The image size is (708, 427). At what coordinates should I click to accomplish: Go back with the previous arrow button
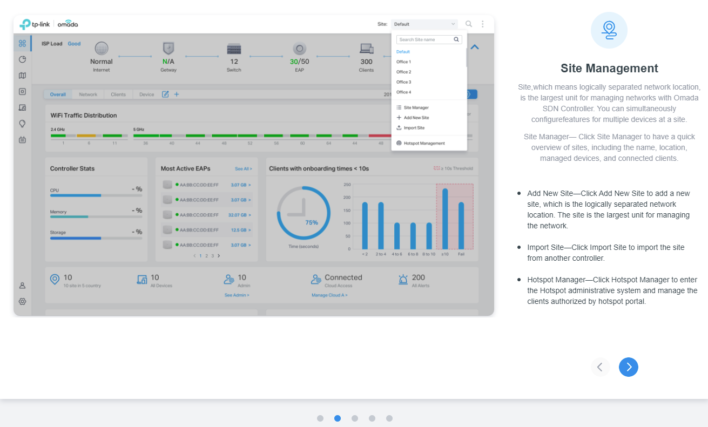[600, 367]
